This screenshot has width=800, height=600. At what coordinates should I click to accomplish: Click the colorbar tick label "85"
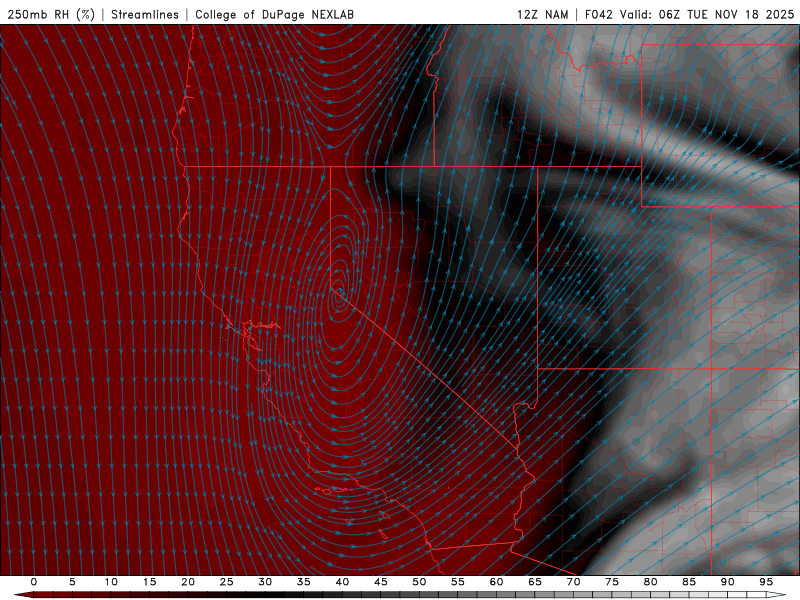tap(689, 582)
